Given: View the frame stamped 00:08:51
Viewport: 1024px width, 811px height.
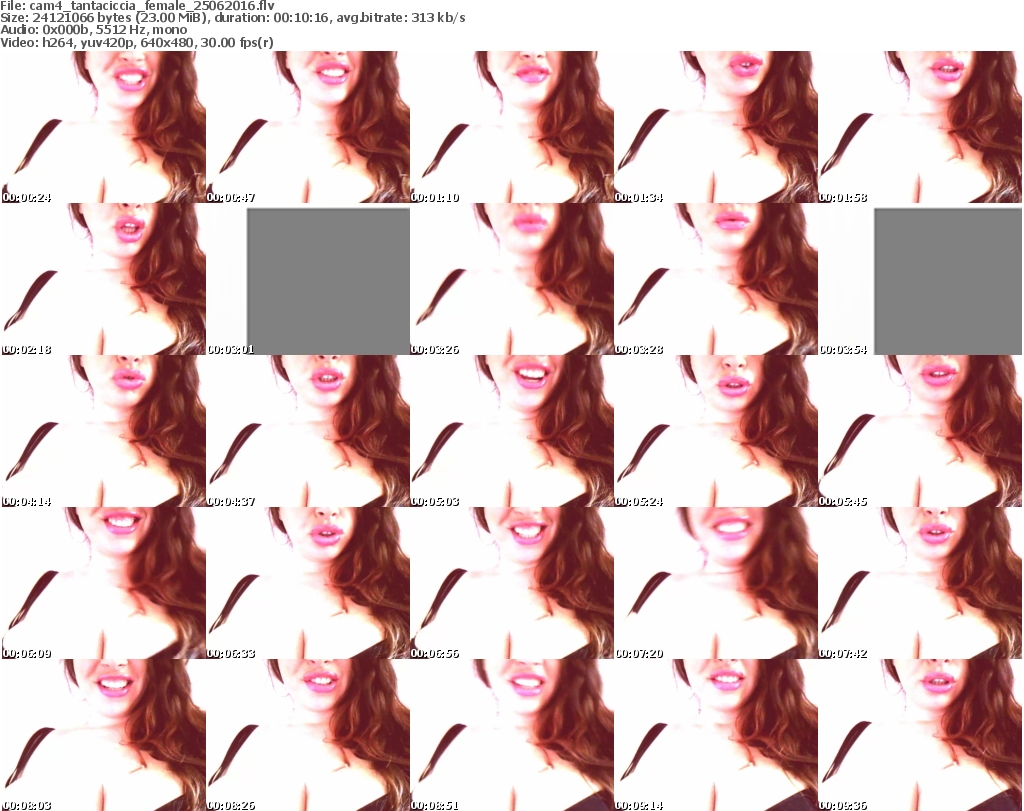Looking at the screenshot, I should (x=512, y=735).
